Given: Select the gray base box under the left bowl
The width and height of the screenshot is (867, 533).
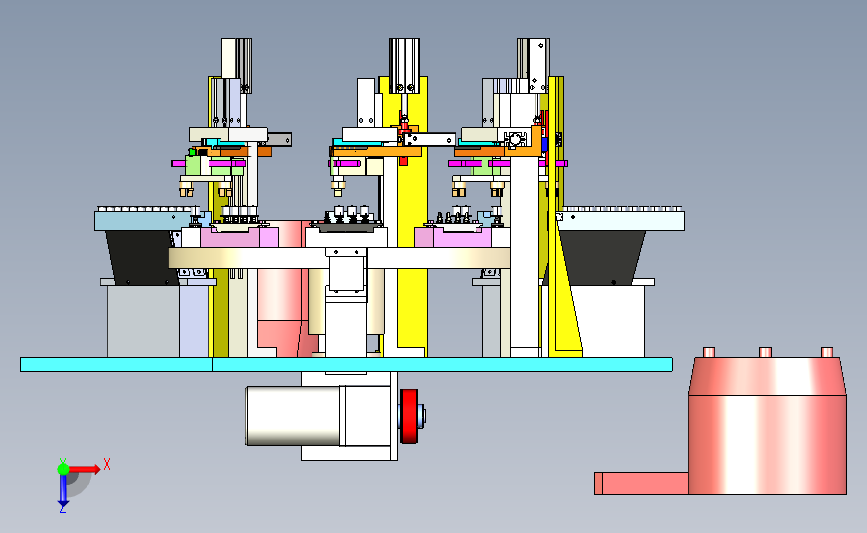Looking at the screenshot, I should (143, 321).
